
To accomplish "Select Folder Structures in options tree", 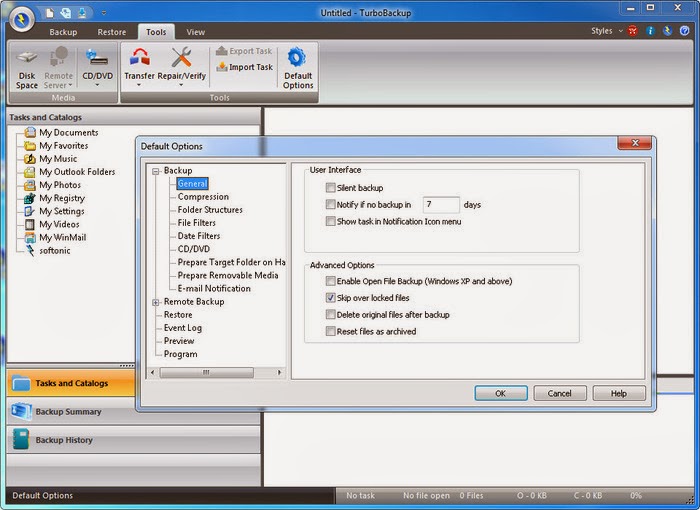I will [x=210, y=209].
